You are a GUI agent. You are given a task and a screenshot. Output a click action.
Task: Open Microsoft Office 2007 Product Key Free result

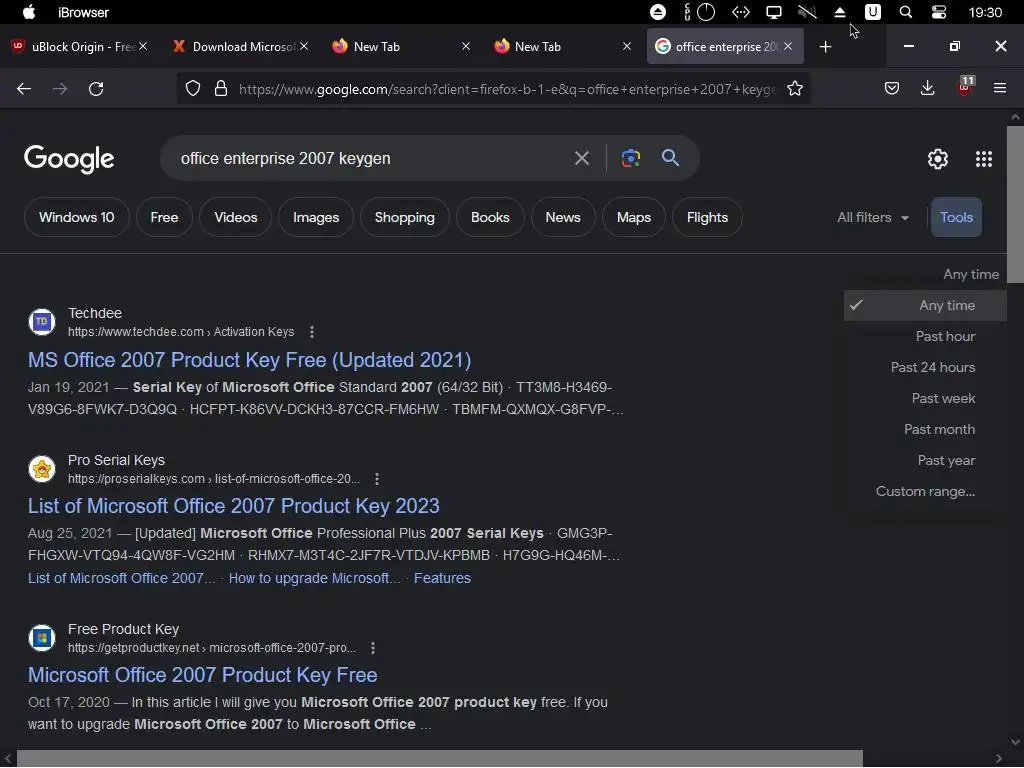coord(202,675)
